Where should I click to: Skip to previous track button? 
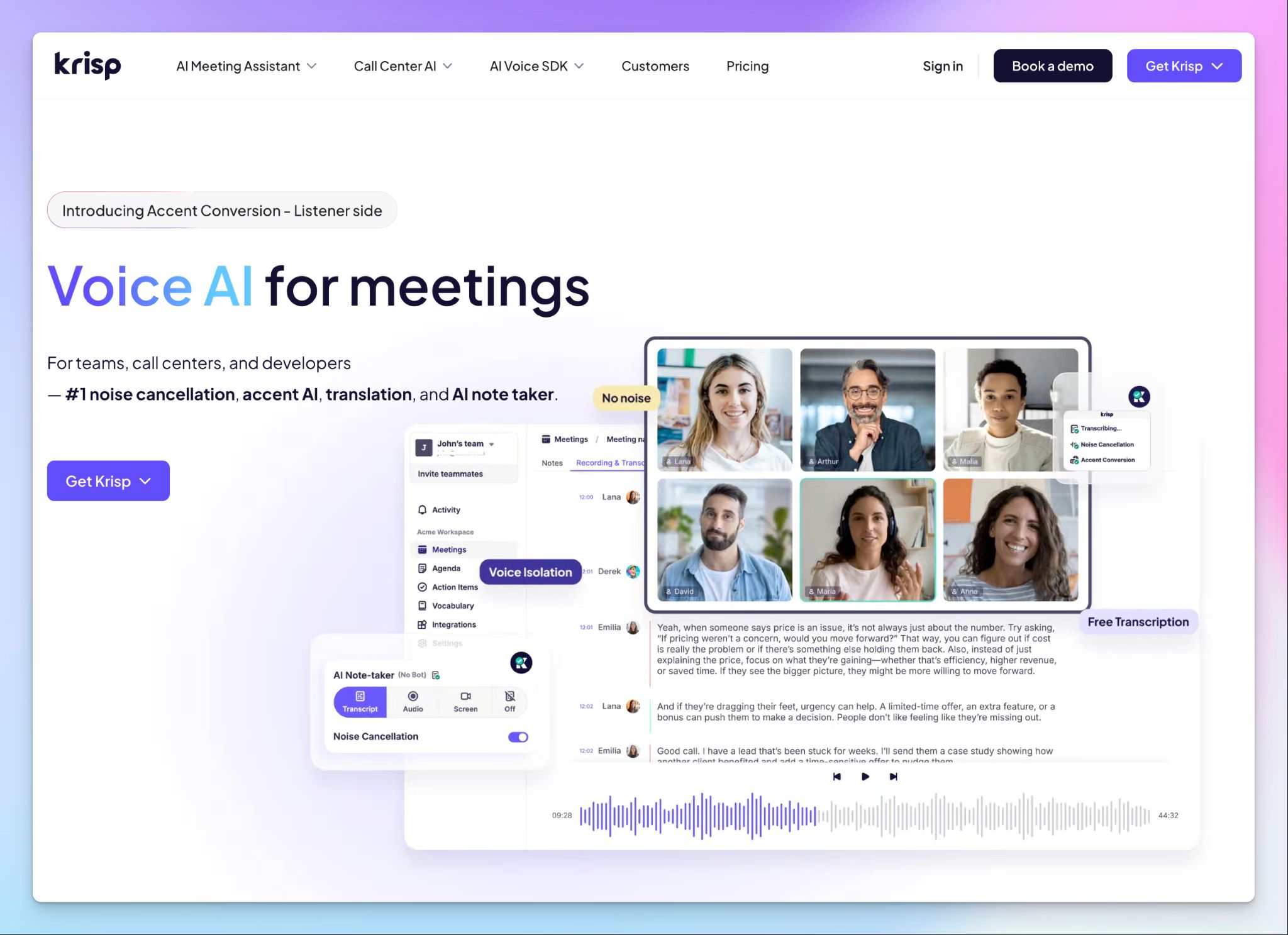pyautogui.click(x=836, y=777)
